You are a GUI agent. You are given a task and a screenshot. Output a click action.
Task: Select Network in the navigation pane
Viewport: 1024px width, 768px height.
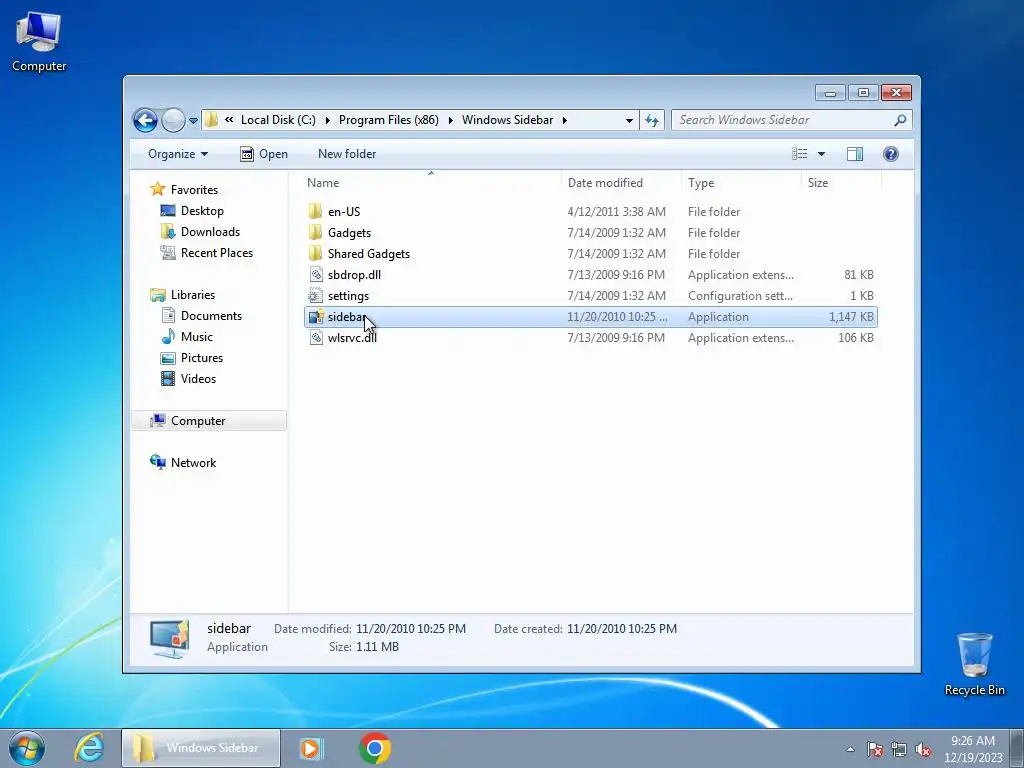(193, 462)
